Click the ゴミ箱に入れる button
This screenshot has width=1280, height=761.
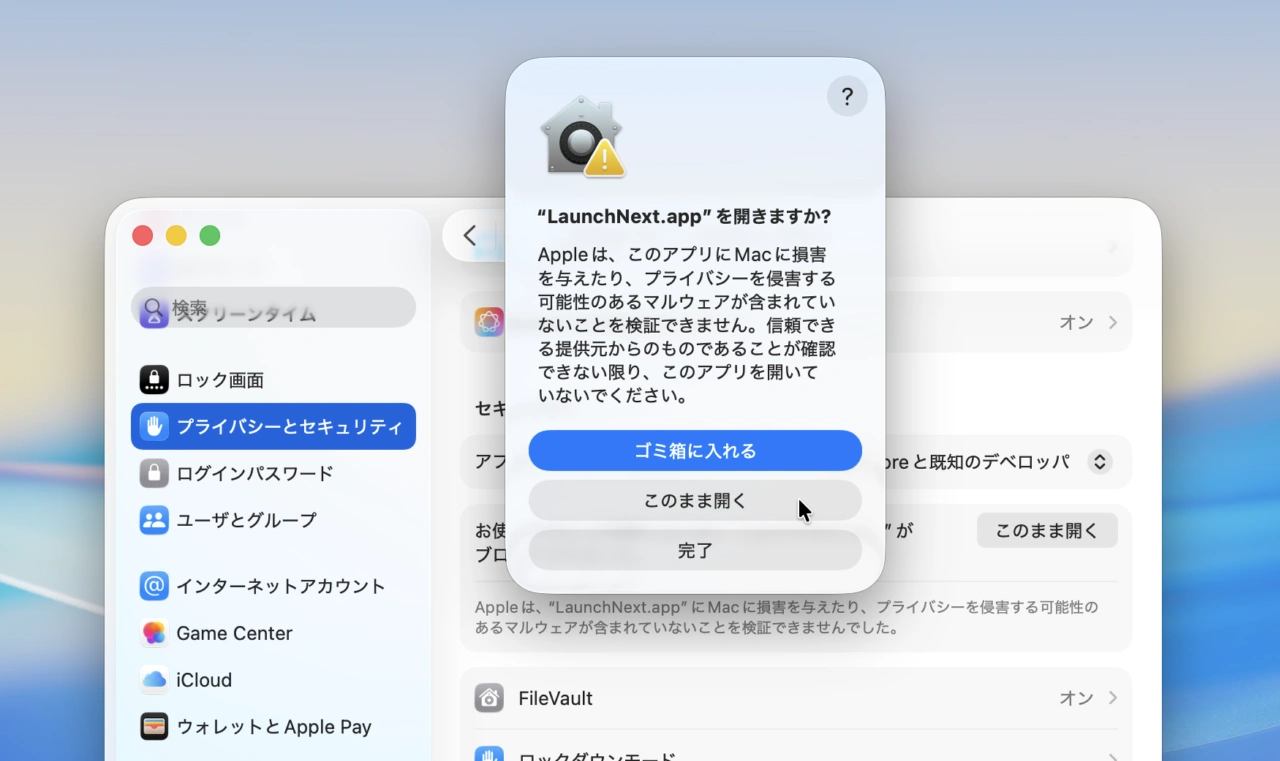(694, 450)
